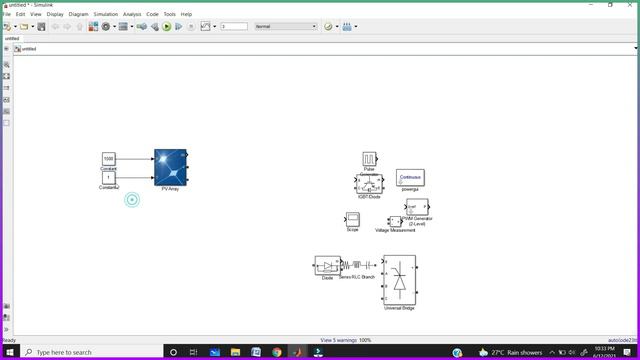Open the Analysis menu

tap(132, 14)
